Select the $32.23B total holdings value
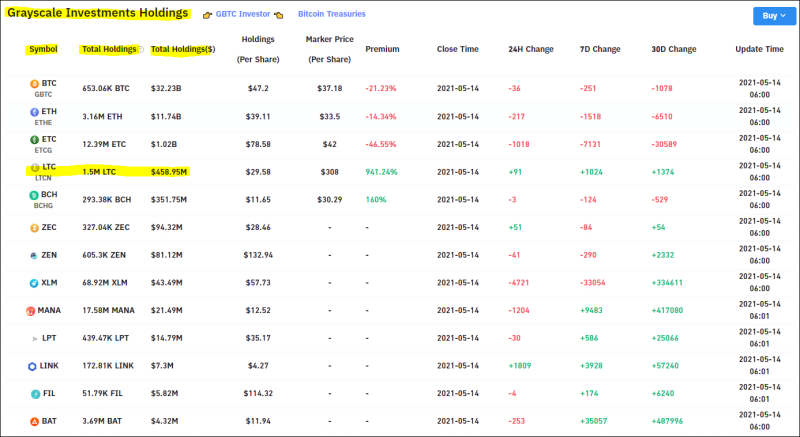This screenshot has width=800, height=437. (166, 88)
